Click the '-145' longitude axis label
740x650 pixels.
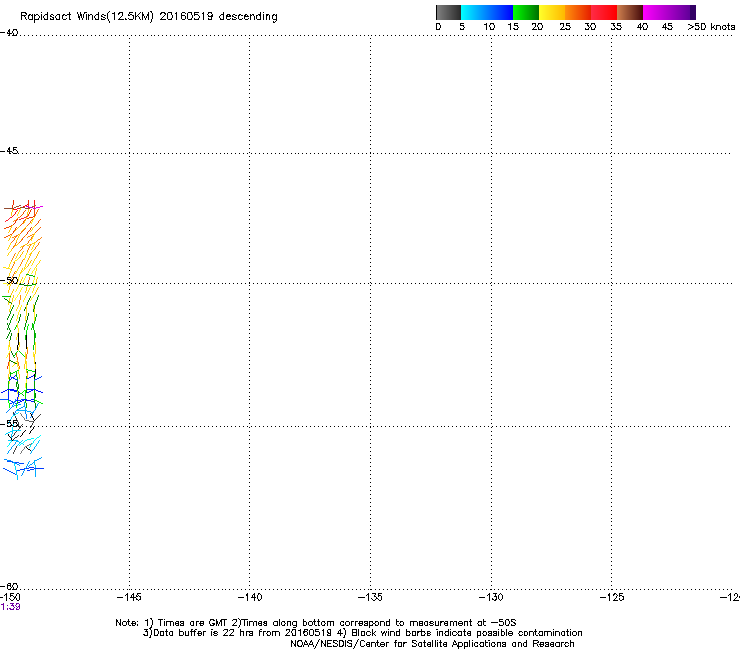129,597
